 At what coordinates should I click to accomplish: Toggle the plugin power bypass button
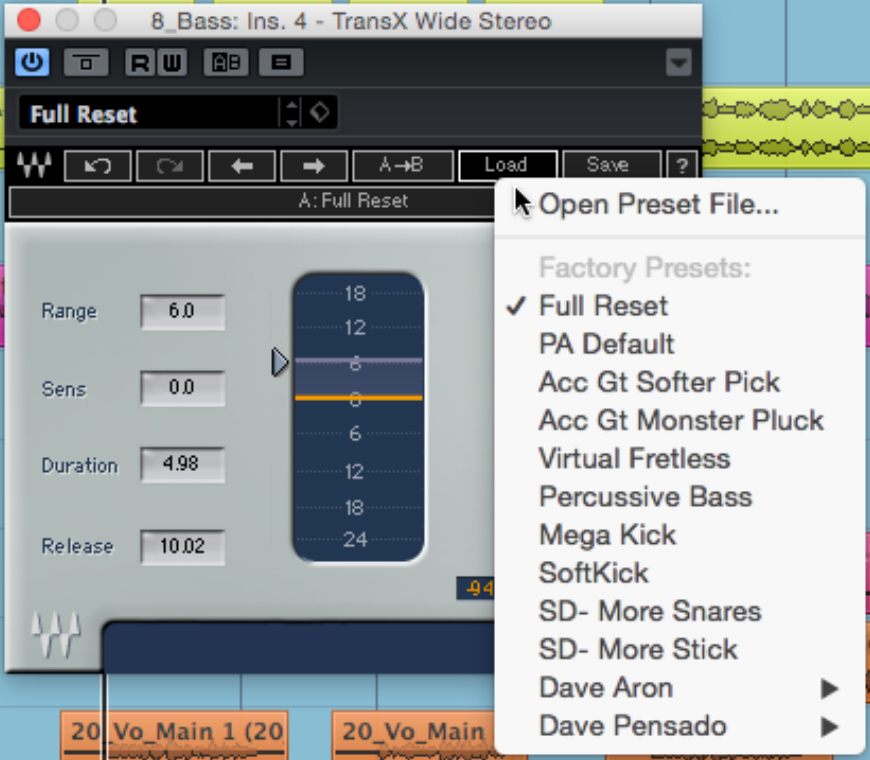[32, 62]
